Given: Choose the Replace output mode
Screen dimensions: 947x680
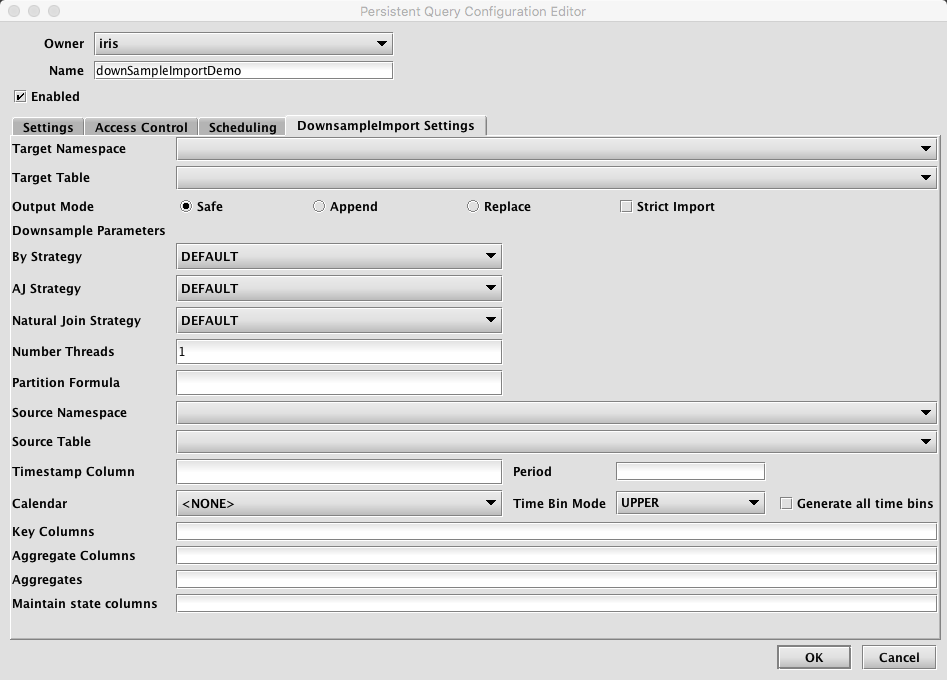Looking at the screenshot, I should pos(473,207).
